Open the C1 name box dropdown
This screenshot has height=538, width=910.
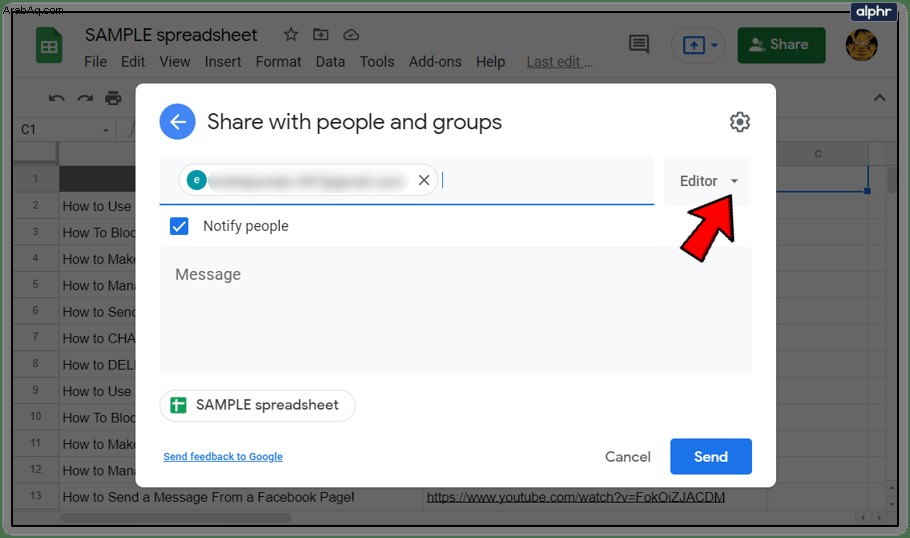point(106,130)
